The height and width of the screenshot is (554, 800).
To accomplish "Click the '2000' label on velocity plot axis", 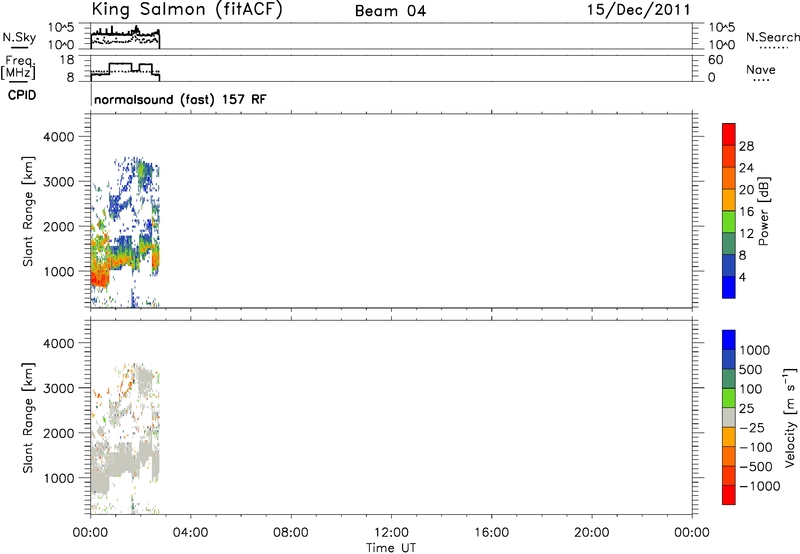I will pyautogui.click(x=59, y=433).
